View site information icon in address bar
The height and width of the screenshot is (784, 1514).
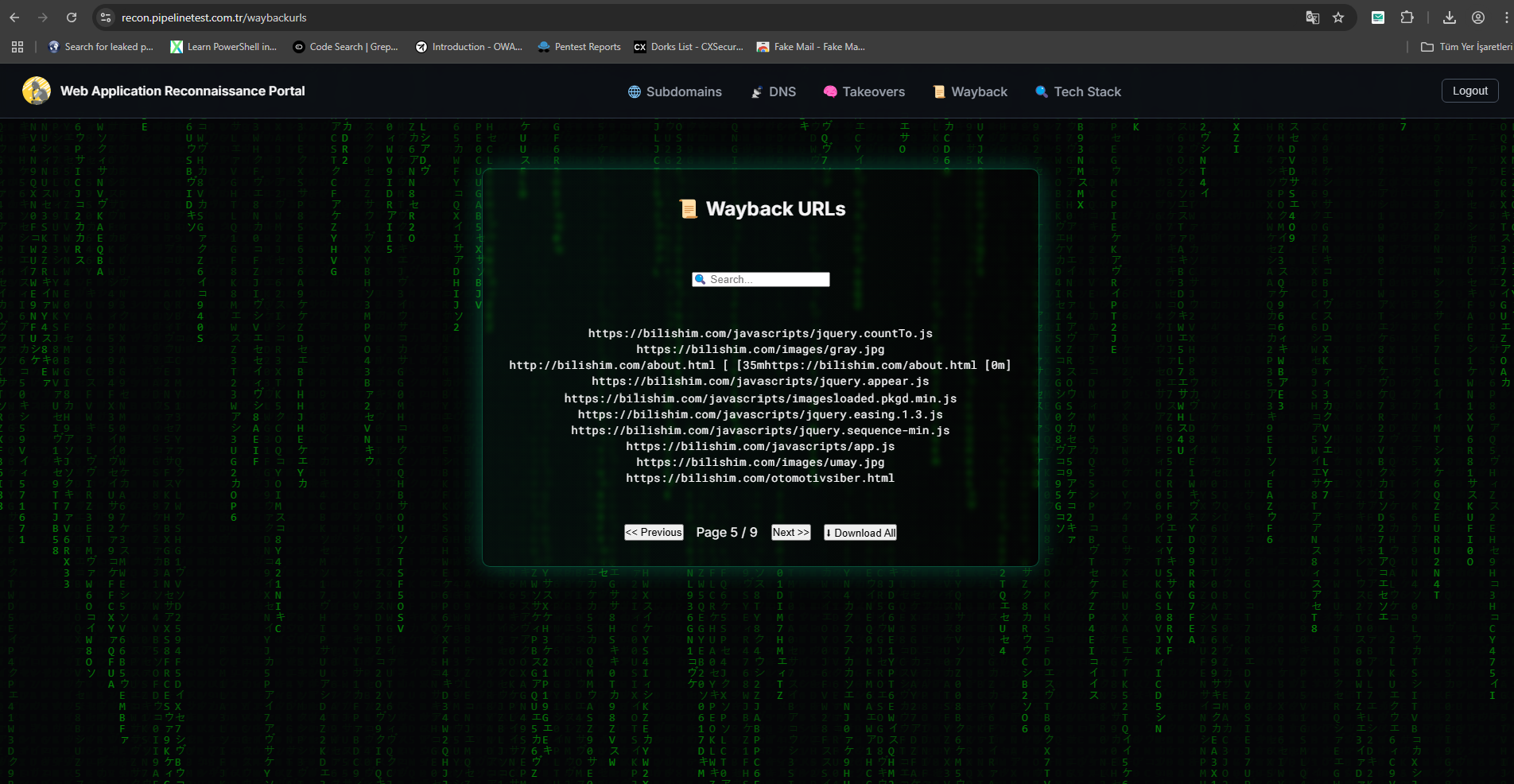[x=106, y=17]
